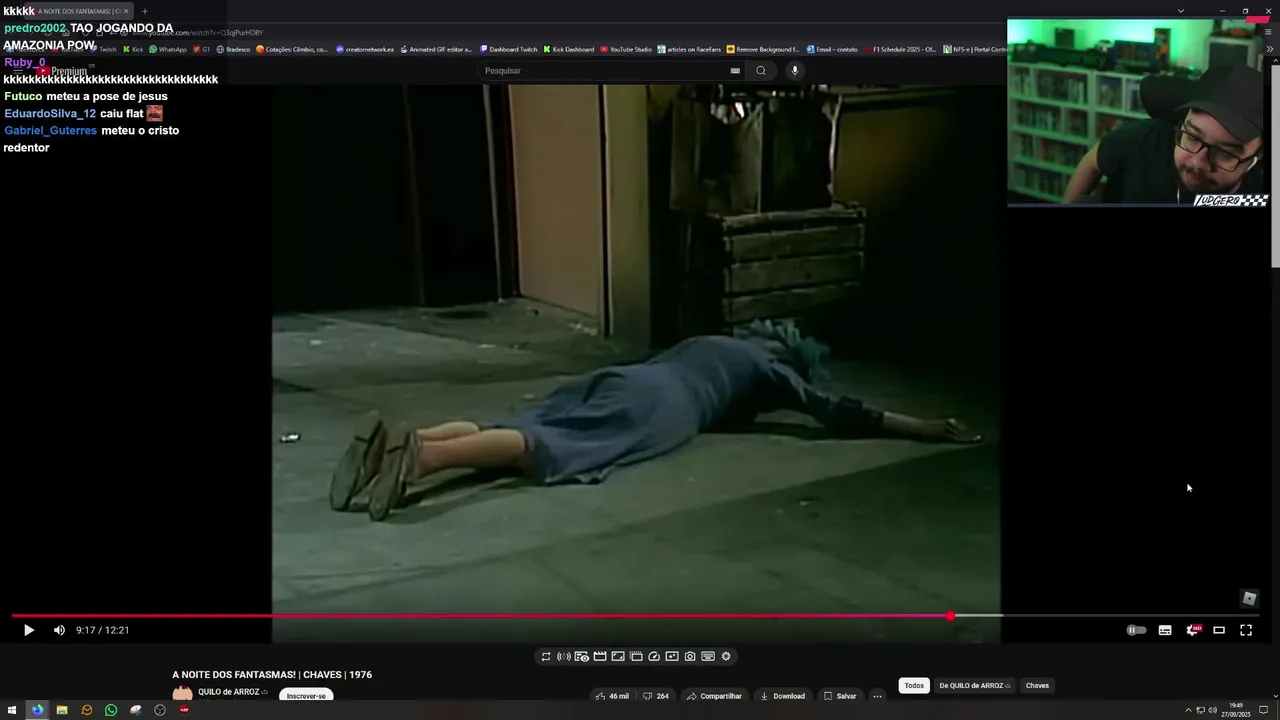Click the mini-player icon in enhancer toolbar

[636, 657]
